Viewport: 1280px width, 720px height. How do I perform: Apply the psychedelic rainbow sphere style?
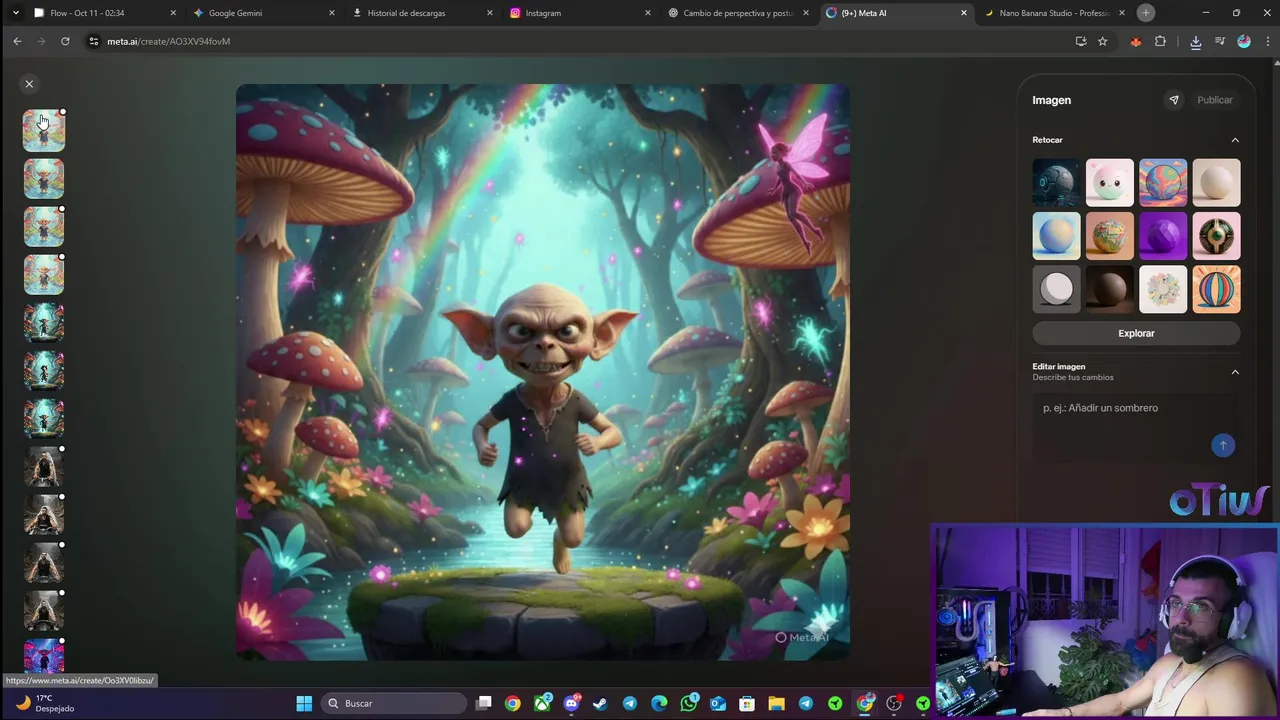(x=1163, y=183)
